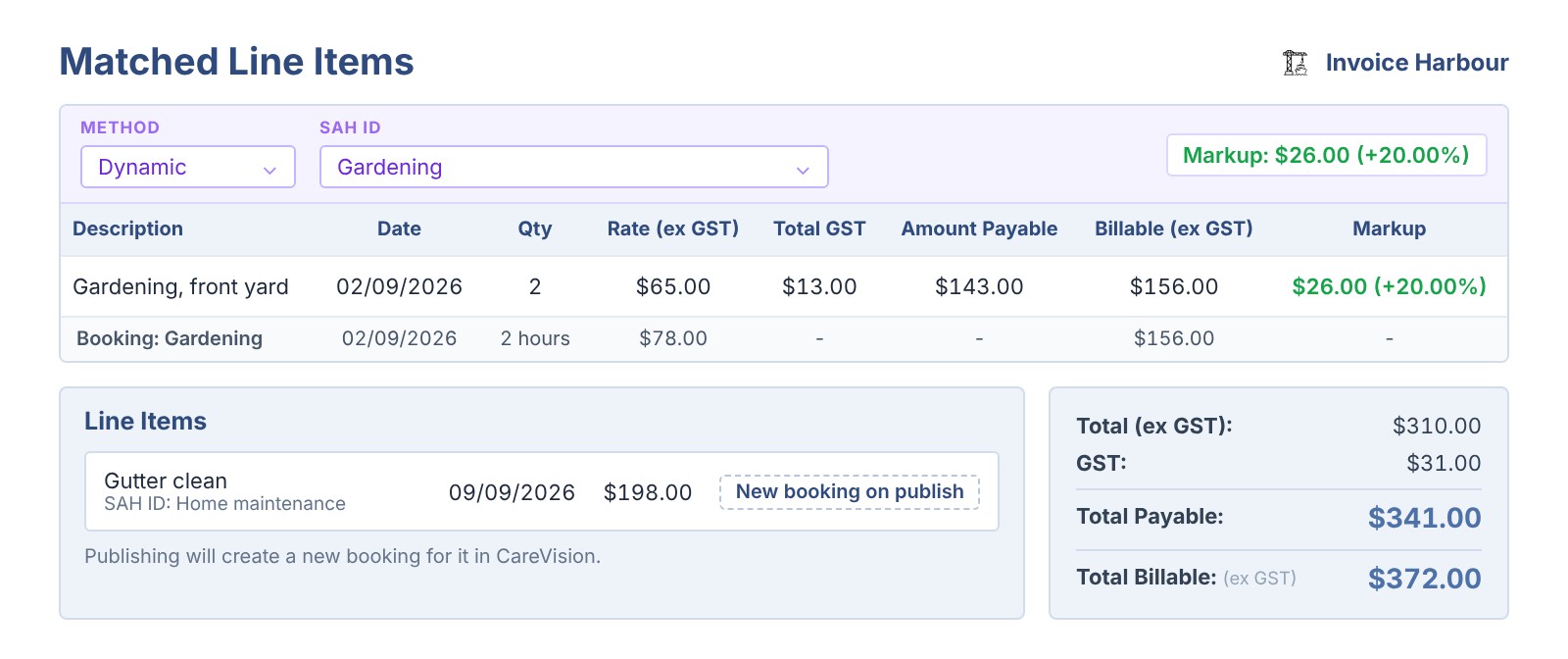
Task: Click the $198.00 Gutter clean amount
Action: pos(648,492)
